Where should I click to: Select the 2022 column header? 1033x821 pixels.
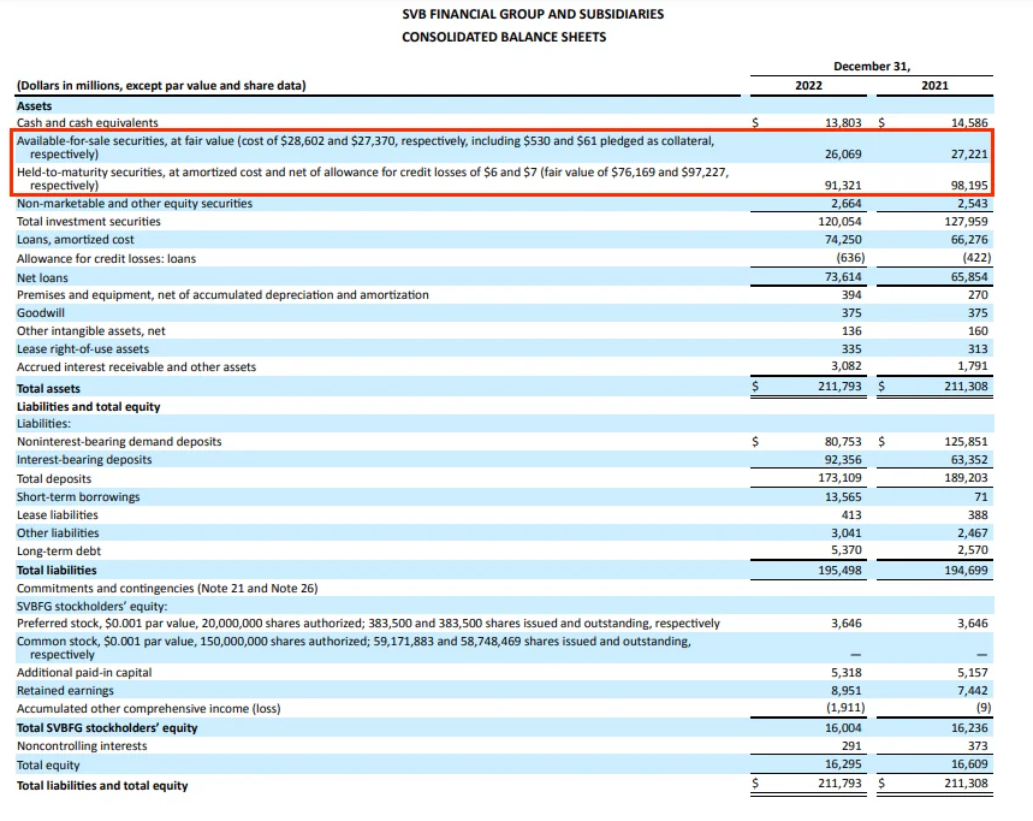(x=808, y=85)
